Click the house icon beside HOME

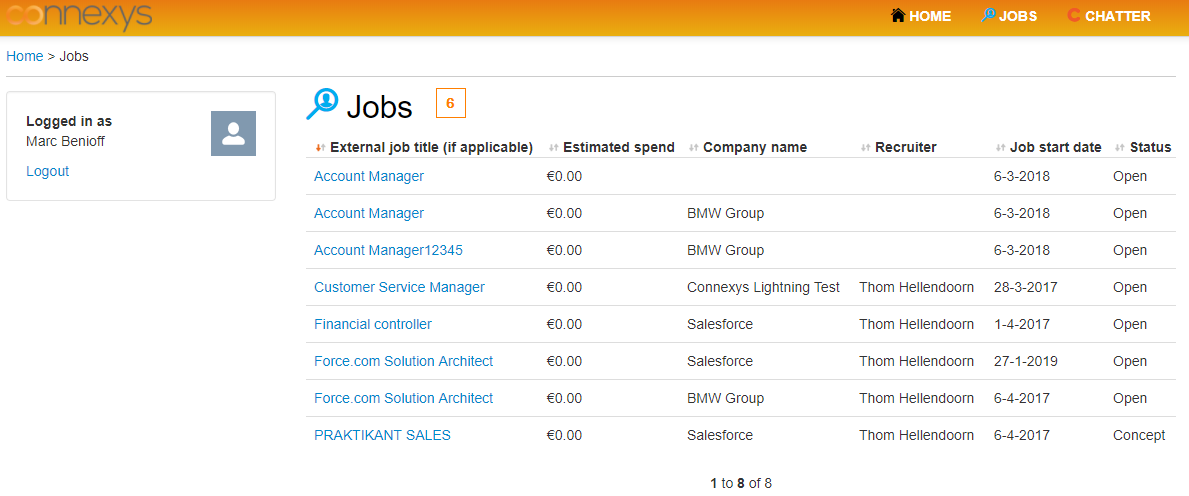[899, 15]
